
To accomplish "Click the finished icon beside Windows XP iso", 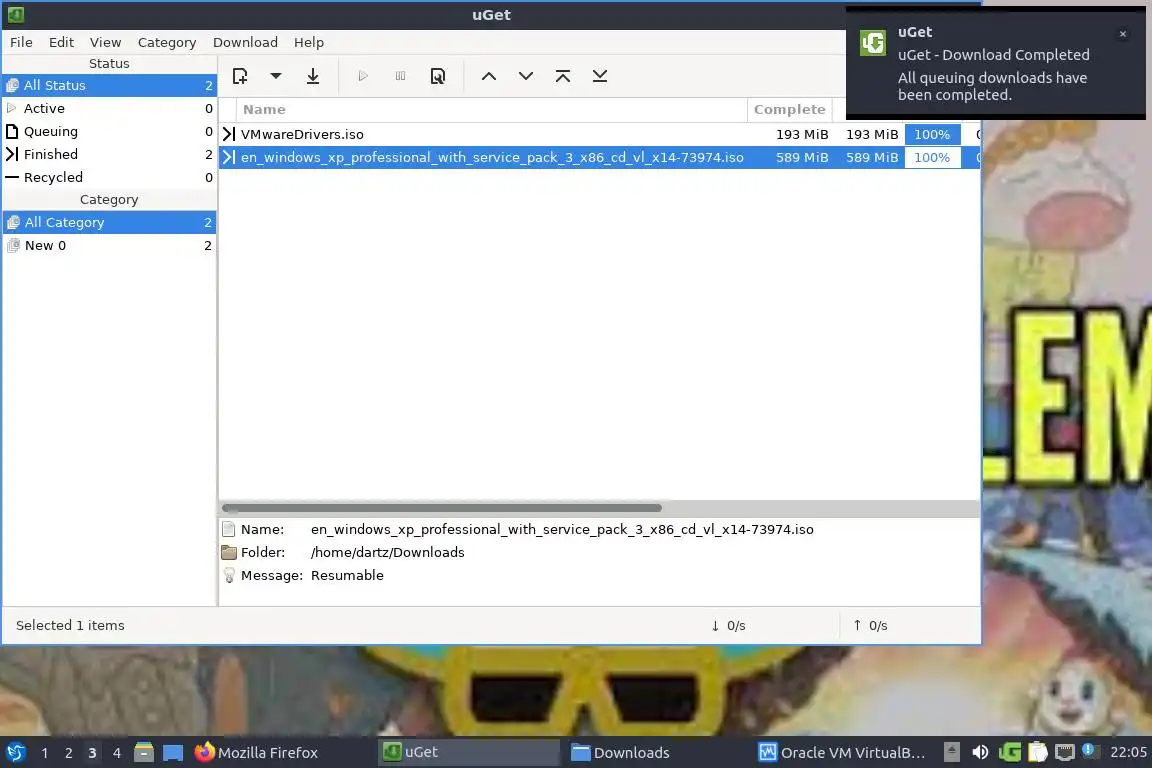I will (228, 157).
